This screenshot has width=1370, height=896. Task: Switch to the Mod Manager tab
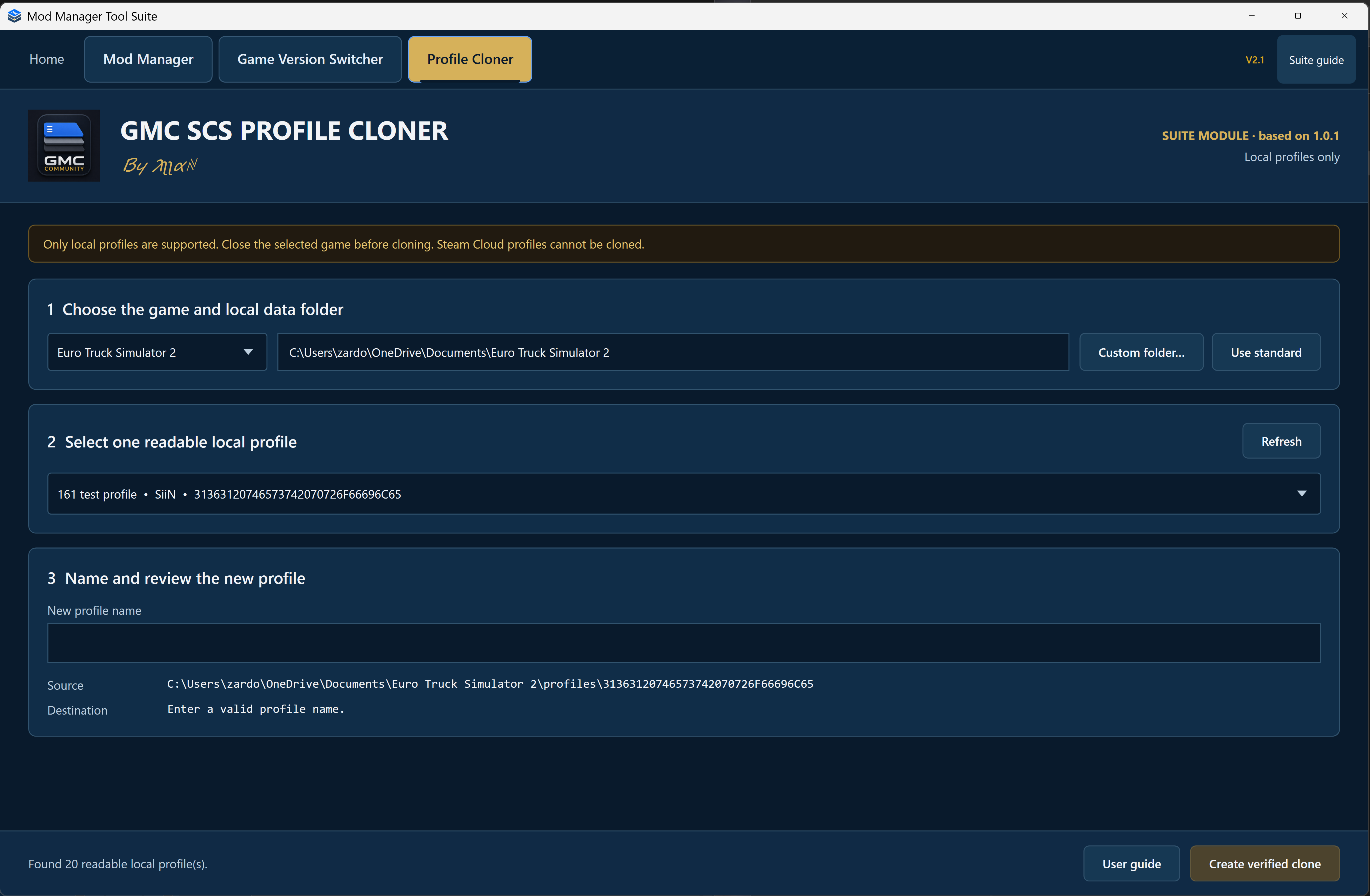click(x=148, y=59)
